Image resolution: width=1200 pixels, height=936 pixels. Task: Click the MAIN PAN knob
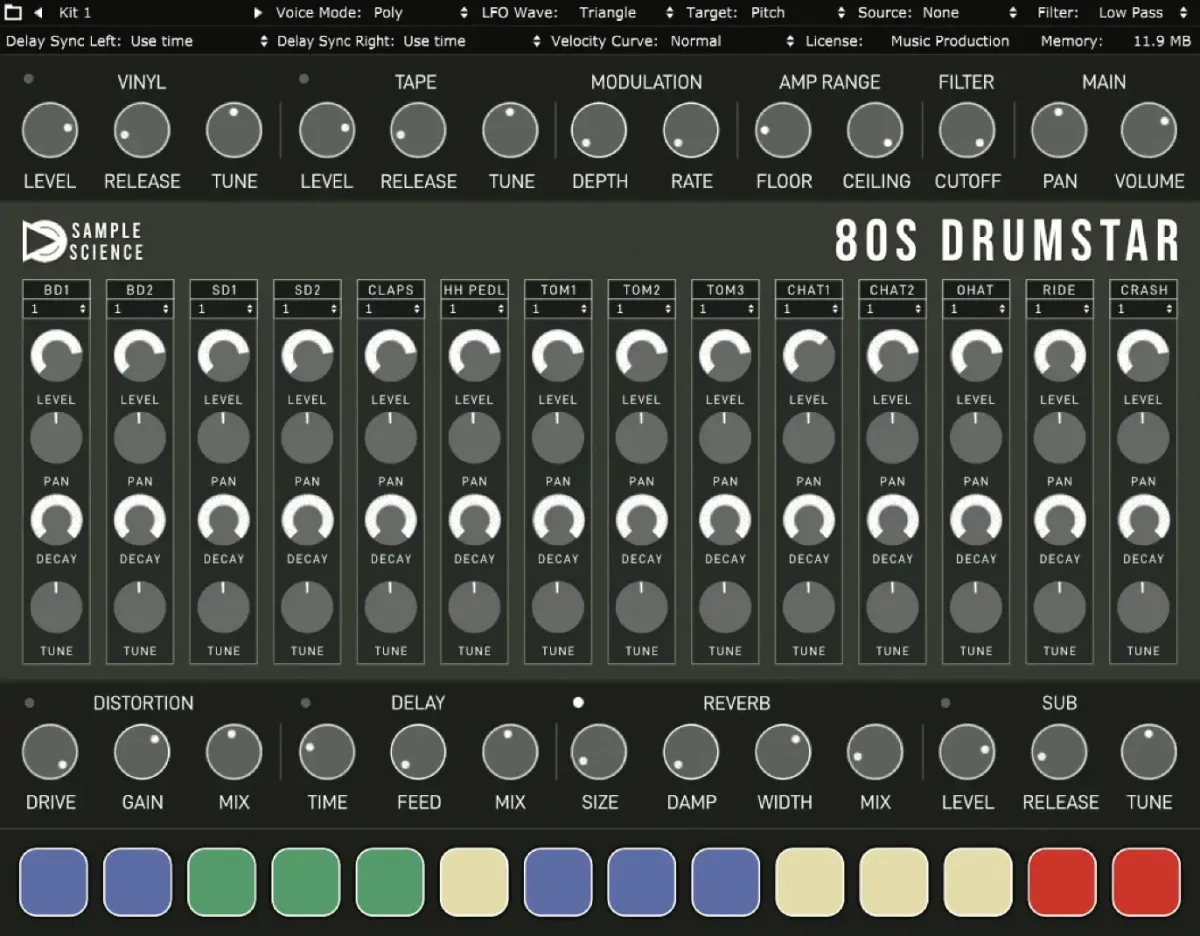coord(1059,130)
